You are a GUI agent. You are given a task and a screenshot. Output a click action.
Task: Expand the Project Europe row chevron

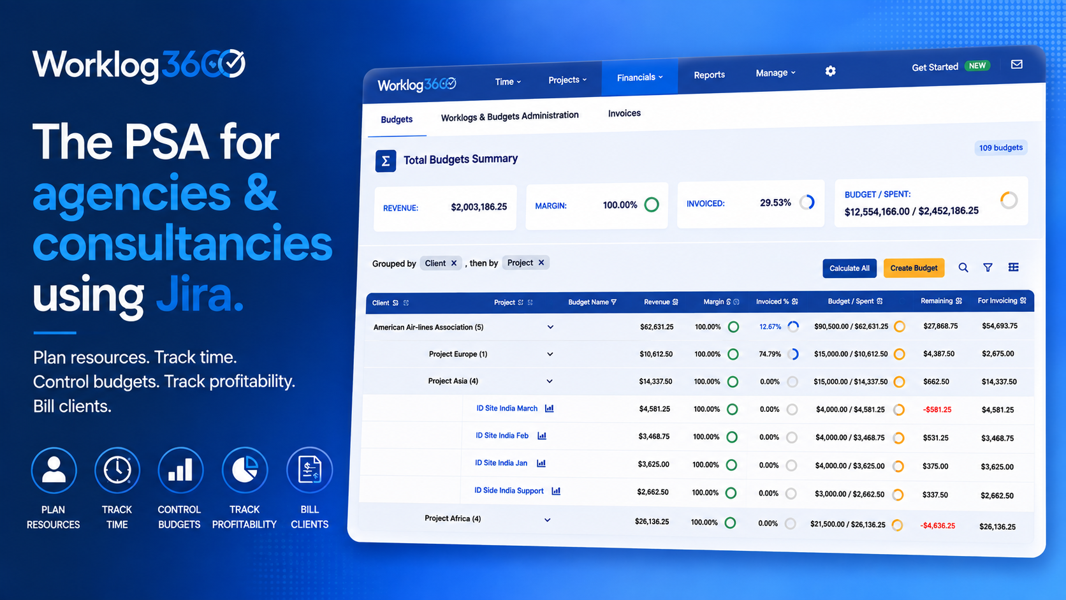tap(550, 354)
